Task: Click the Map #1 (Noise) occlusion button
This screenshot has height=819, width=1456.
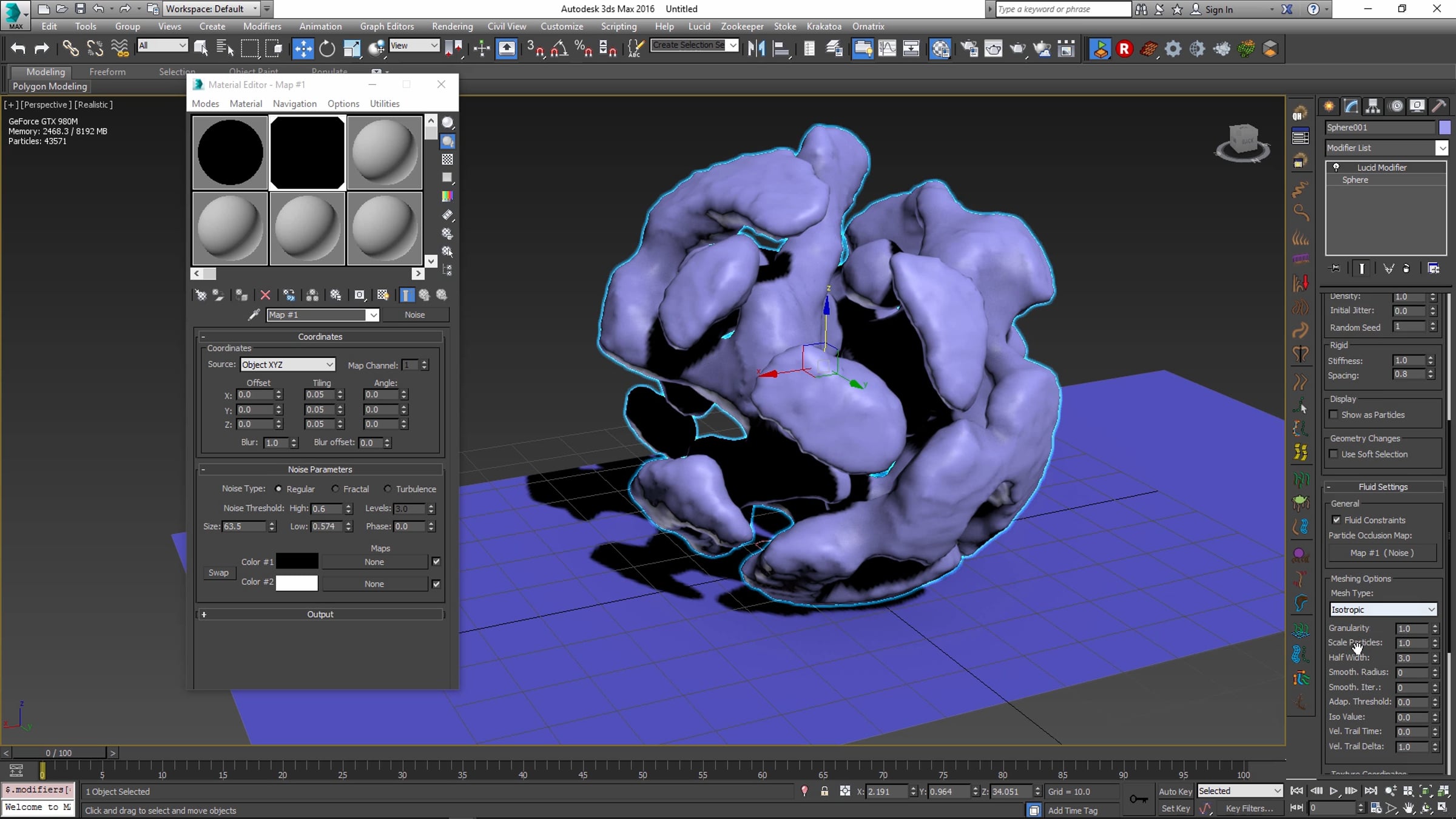Action: coord(1382,553)
